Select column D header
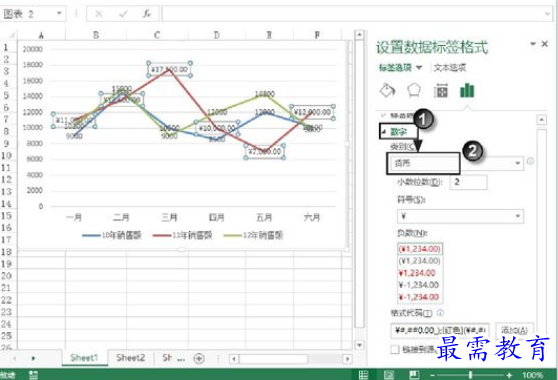Screen dimensions: 558x380 coord(216,35)
